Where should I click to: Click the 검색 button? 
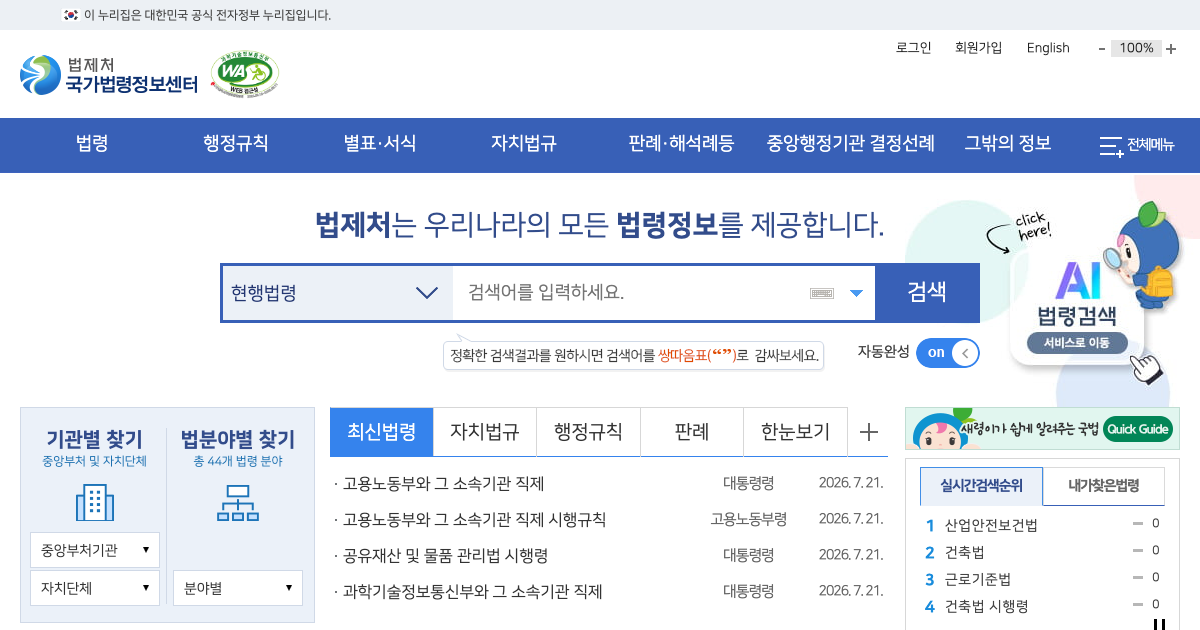[927, 293]
